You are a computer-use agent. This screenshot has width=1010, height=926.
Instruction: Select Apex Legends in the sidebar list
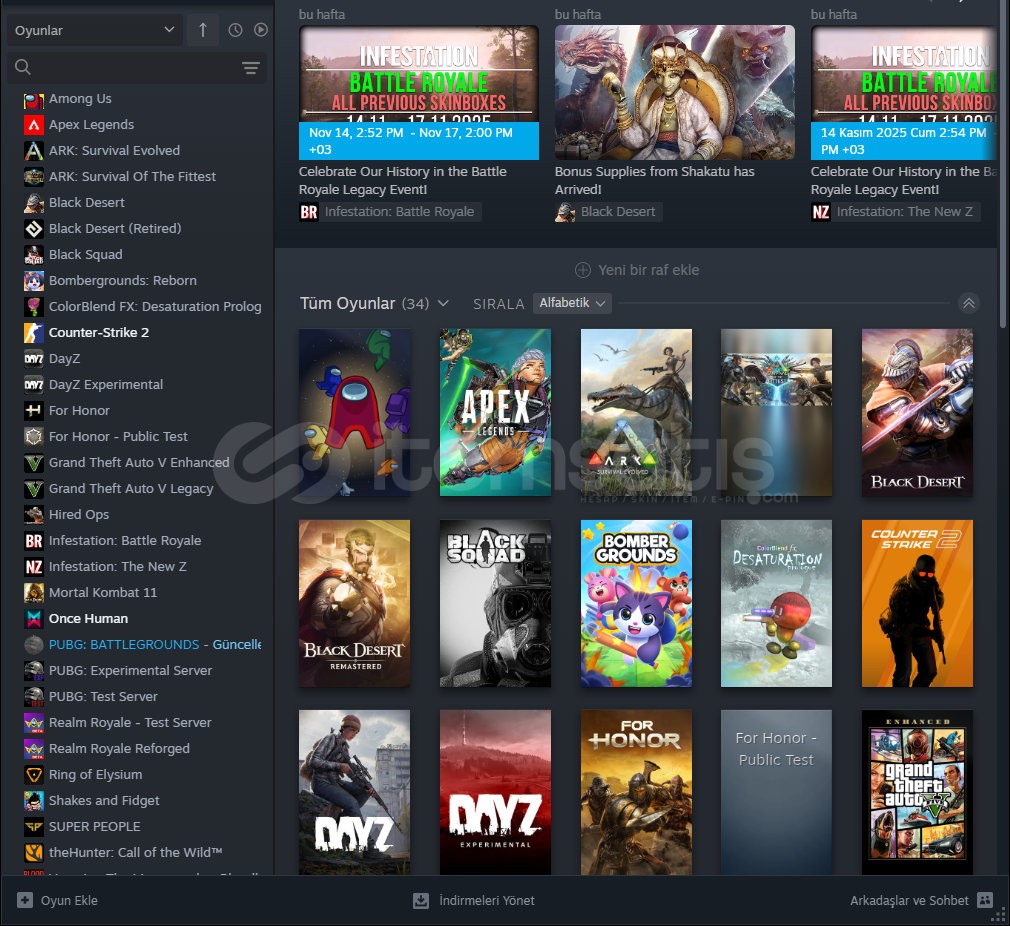coord(91,125)
